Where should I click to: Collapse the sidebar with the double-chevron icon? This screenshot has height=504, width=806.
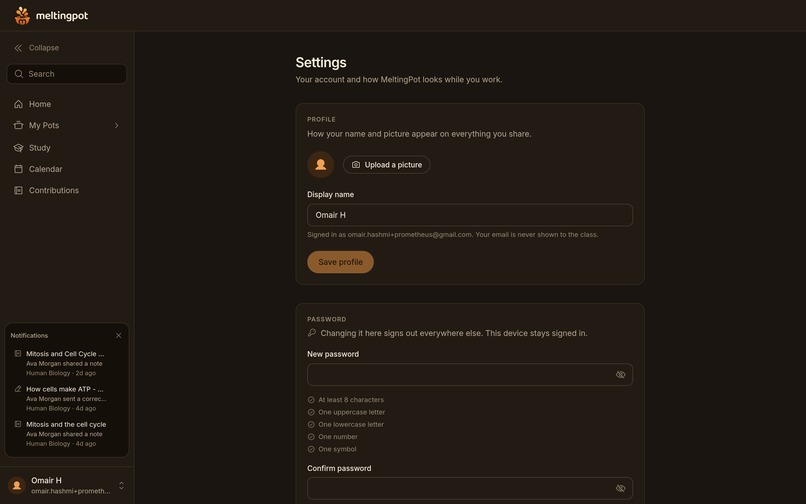tap(18, 48)
